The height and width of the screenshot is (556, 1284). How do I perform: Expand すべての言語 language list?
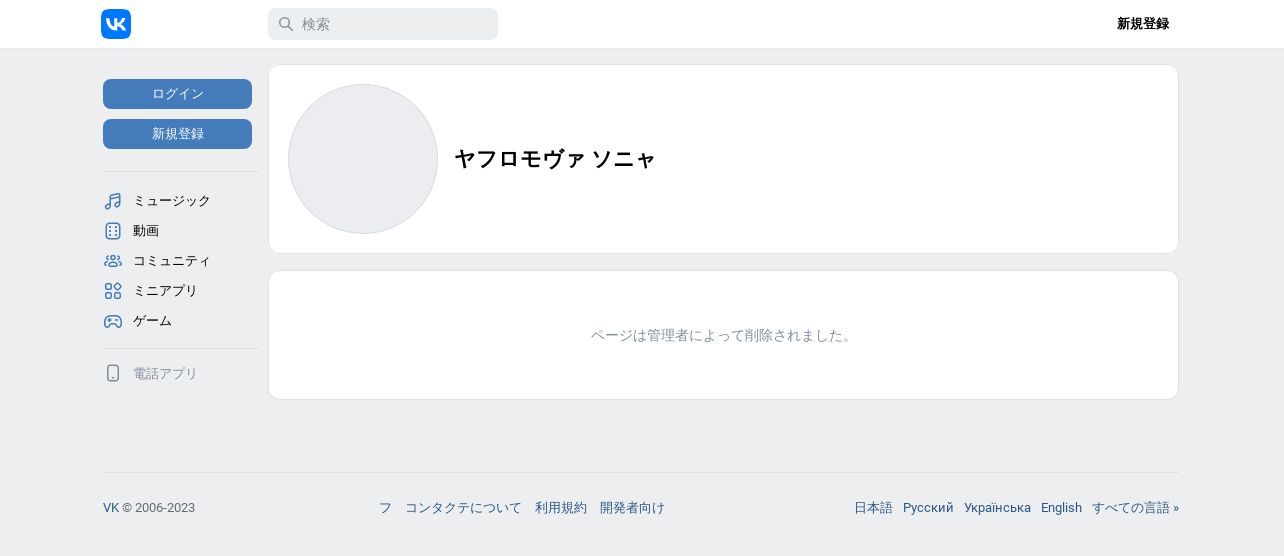tap(1135, 508)
